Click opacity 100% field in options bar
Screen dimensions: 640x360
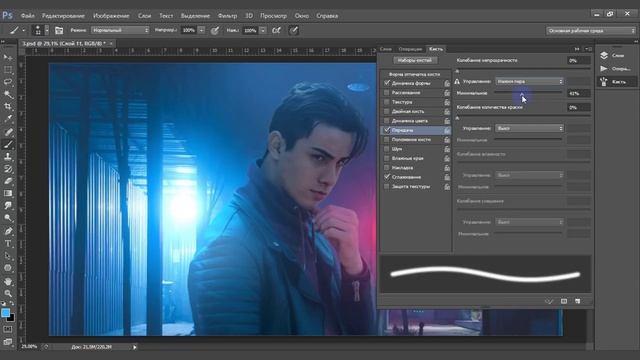[x=189, y=30]
